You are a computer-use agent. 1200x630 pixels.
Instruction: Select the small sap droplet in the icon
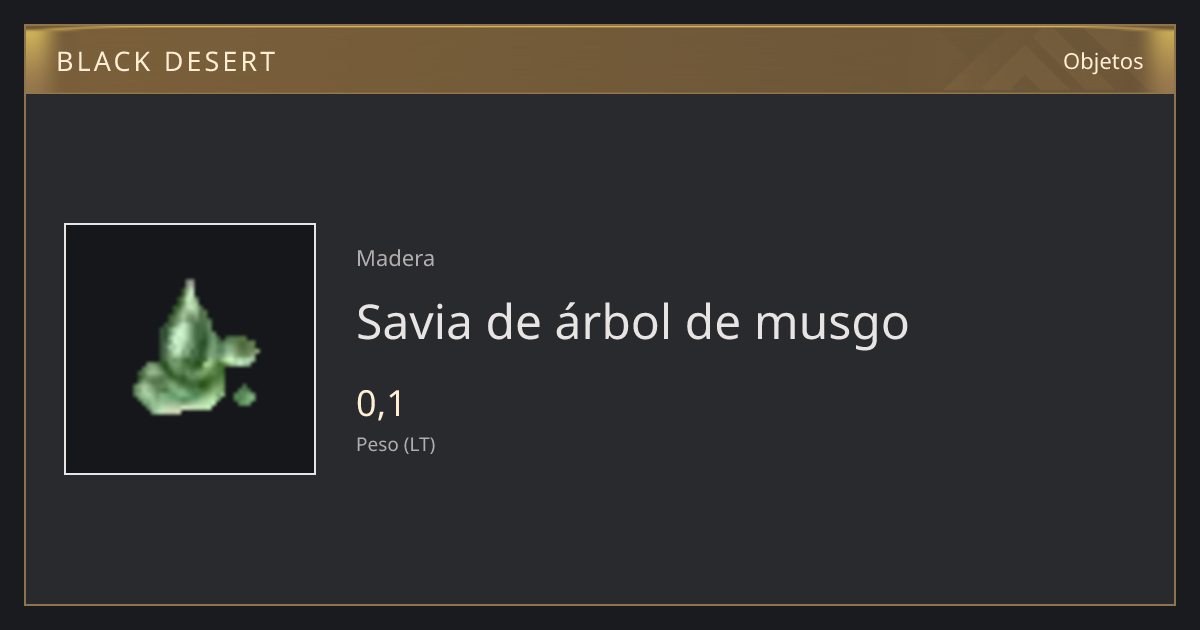coord(244,396)
